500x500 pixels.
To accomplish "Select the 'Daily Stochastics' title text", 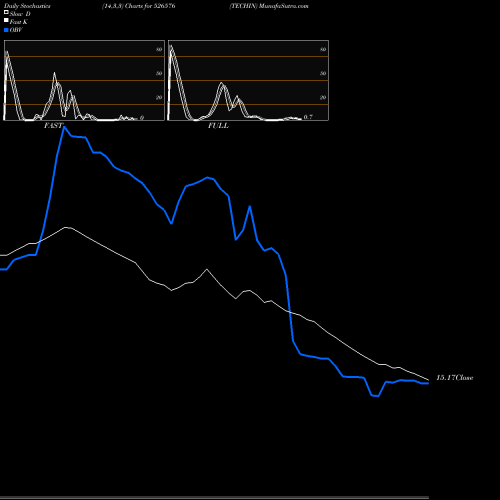I will pyautogui.click(x=27, y=6).
